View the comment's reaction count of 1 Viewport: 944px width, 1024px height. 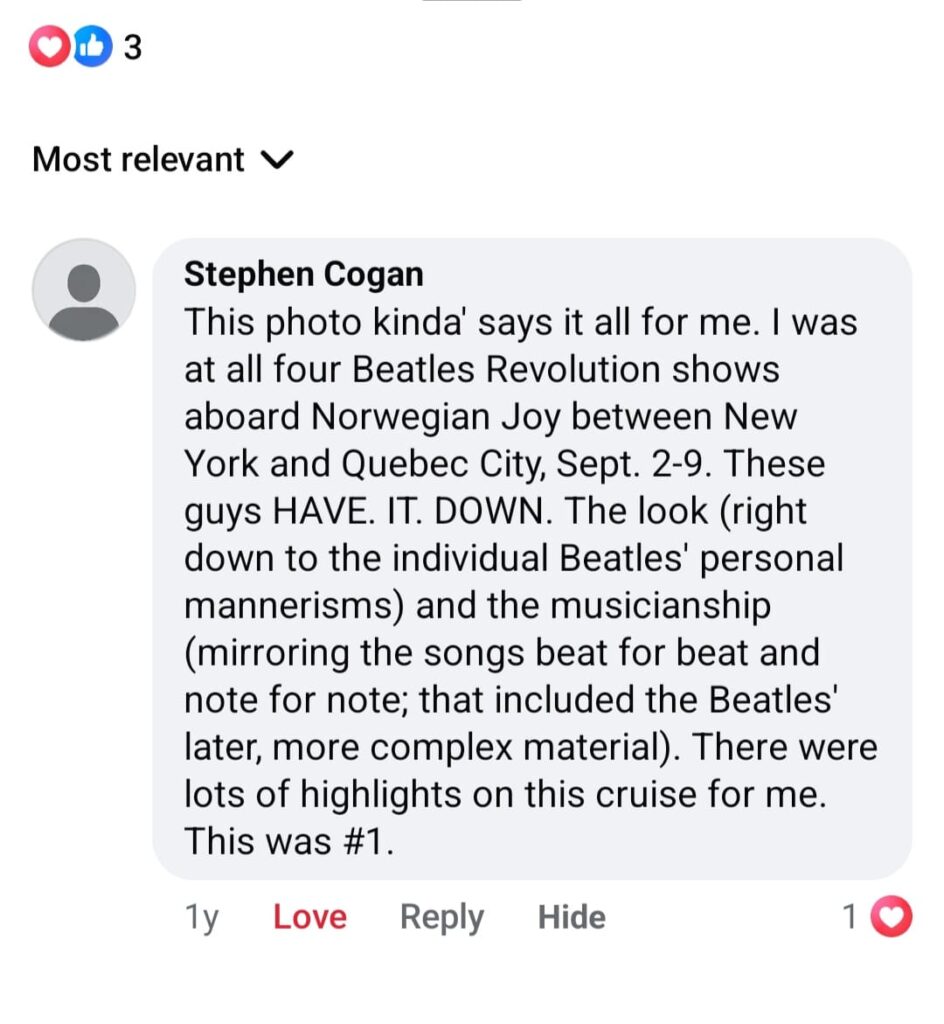[x=850, y=916]
